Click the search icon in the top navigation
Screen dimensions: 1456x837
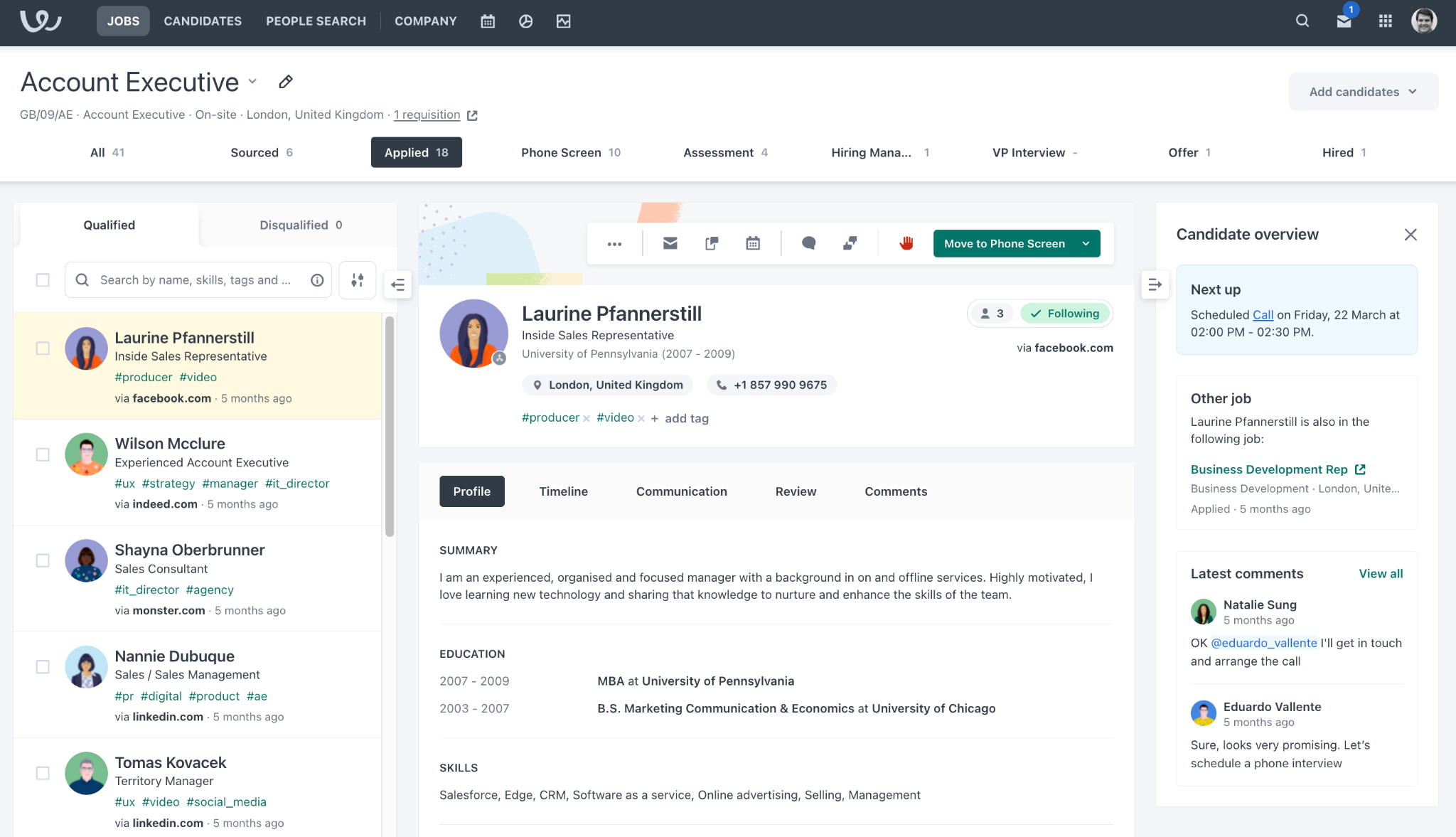click(x=1301, y=21)
